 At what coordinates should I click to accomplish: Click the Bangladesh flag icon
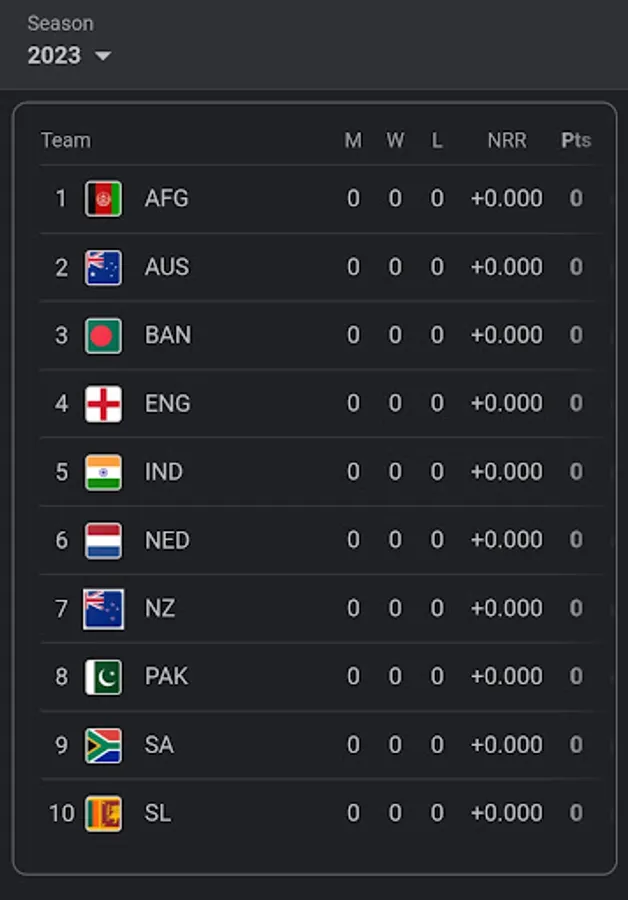pyautogui.click(x=103, y=335)
